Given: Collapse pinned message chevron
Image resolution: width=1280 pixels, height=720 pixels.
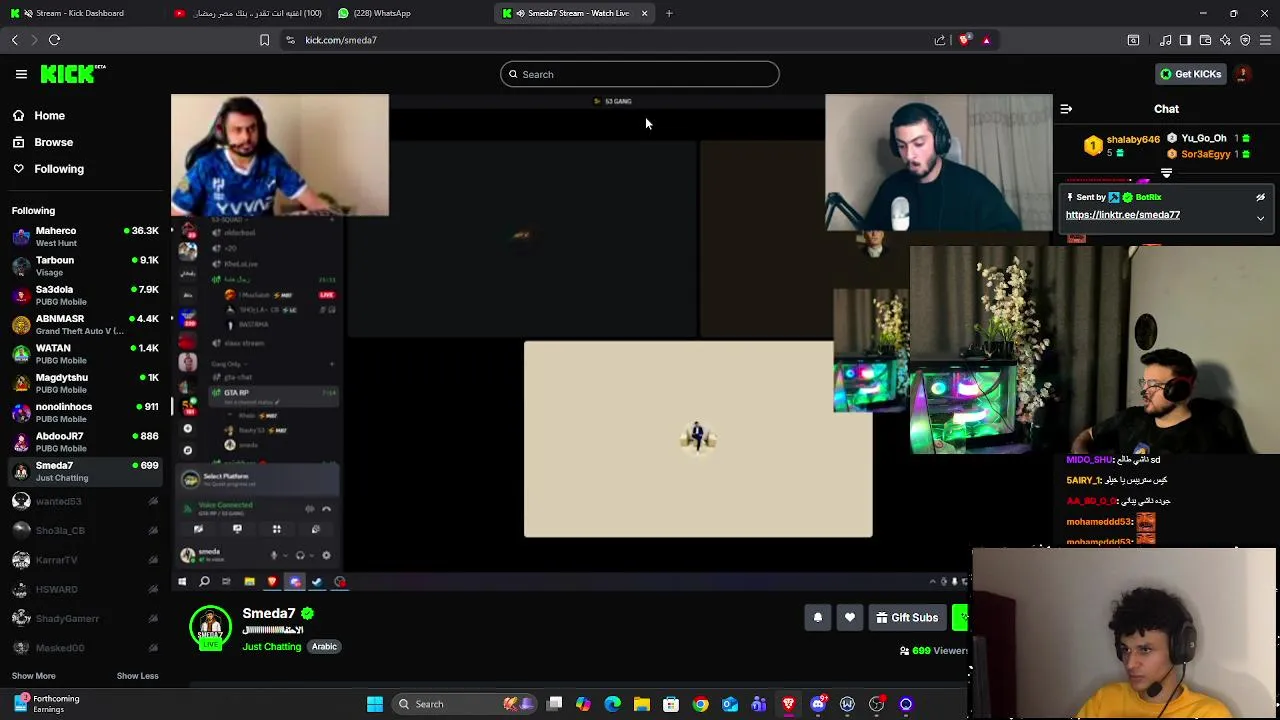Looking at the screenshot, I should (x=1260, y=218).
